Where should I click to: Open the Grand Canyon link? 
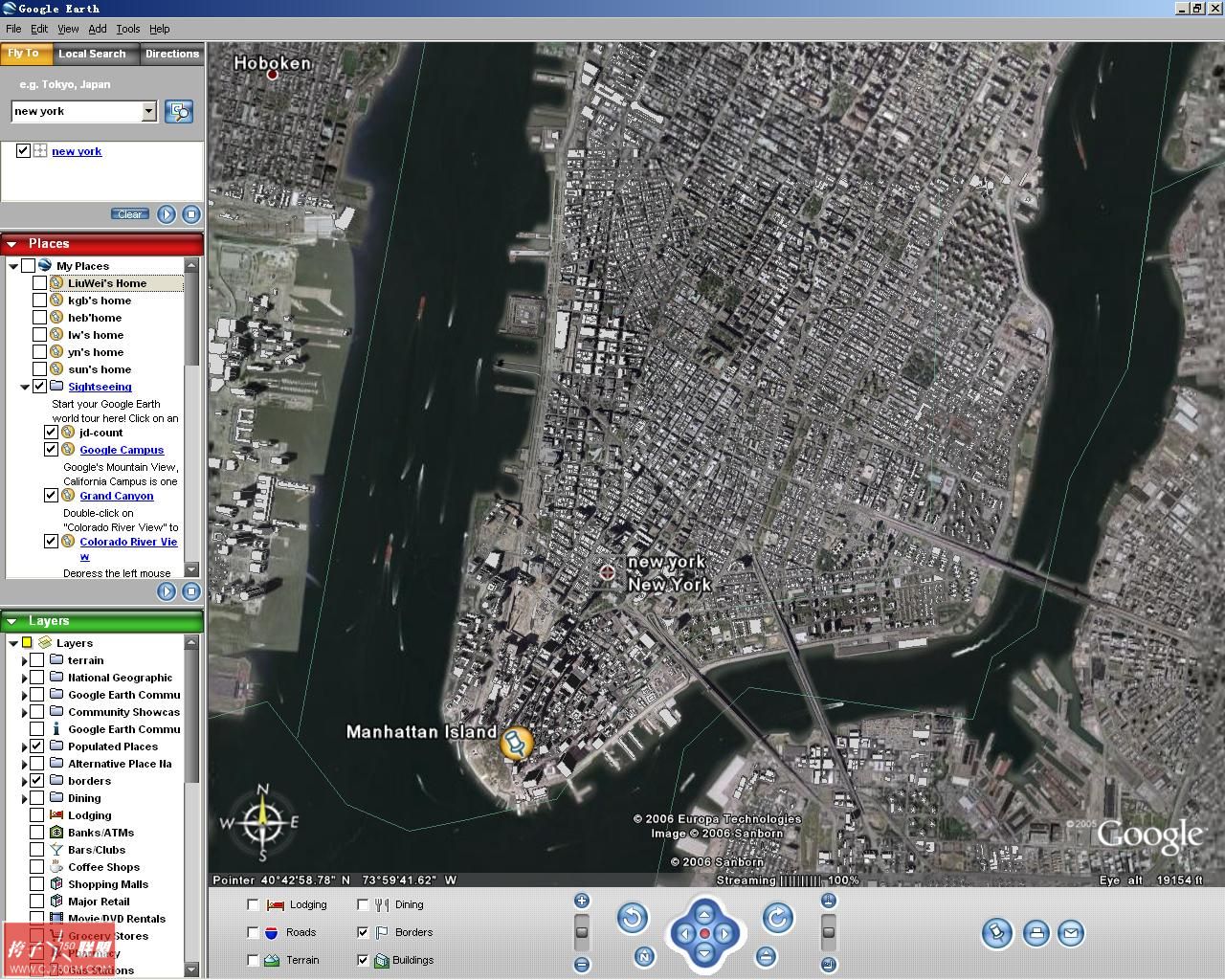(117, 496)
